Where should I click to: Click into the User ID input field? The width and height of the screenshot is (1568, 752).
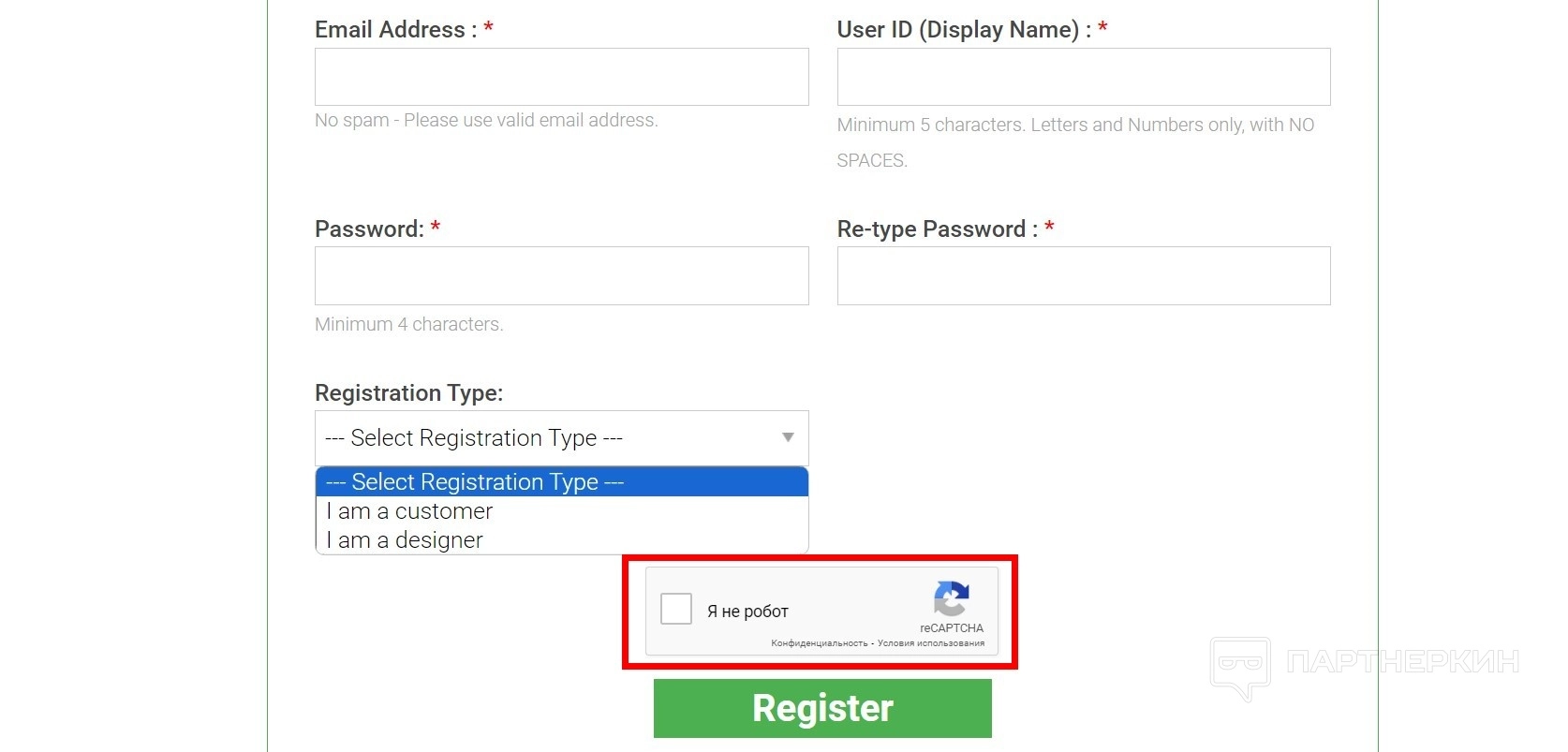tap(1083, 77)
